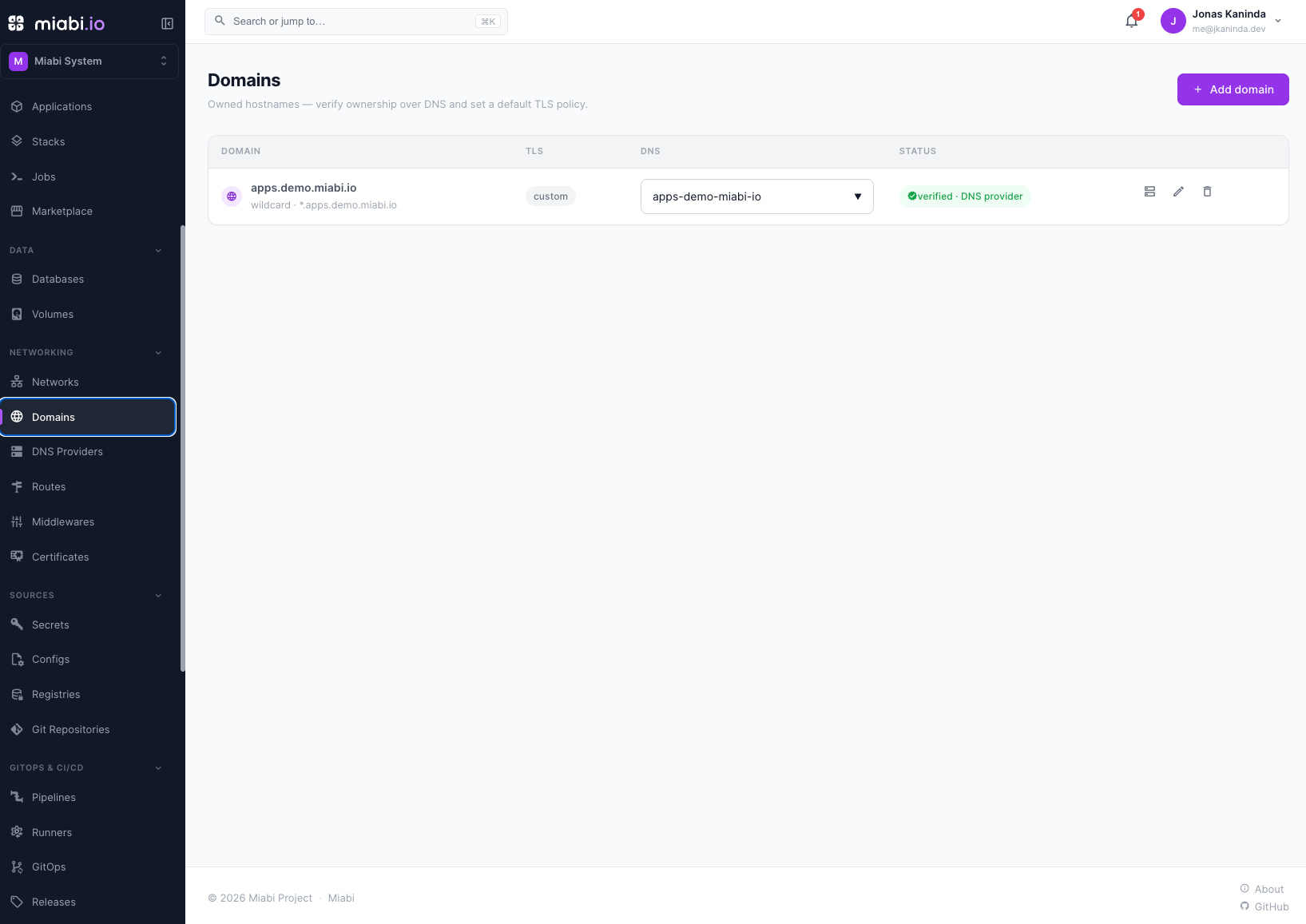Collapse the NETWORKING section
The height and width of the screenshot is (924, 1306).
tap(158, 352)
